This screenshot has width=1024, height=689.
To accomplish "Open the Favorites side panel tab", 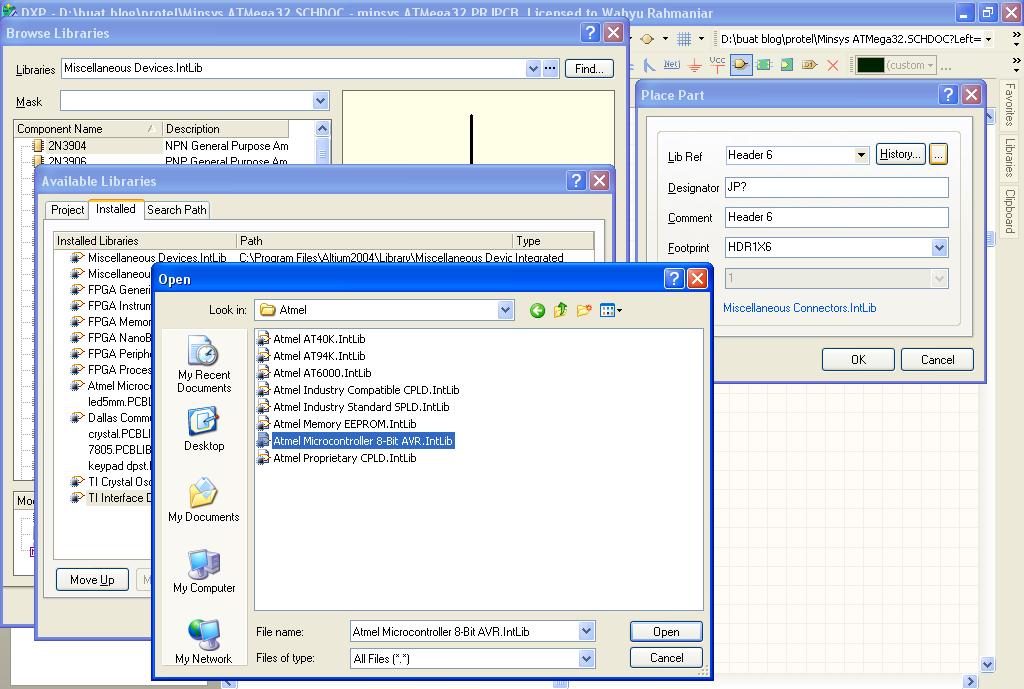I will pos(1009,104).
